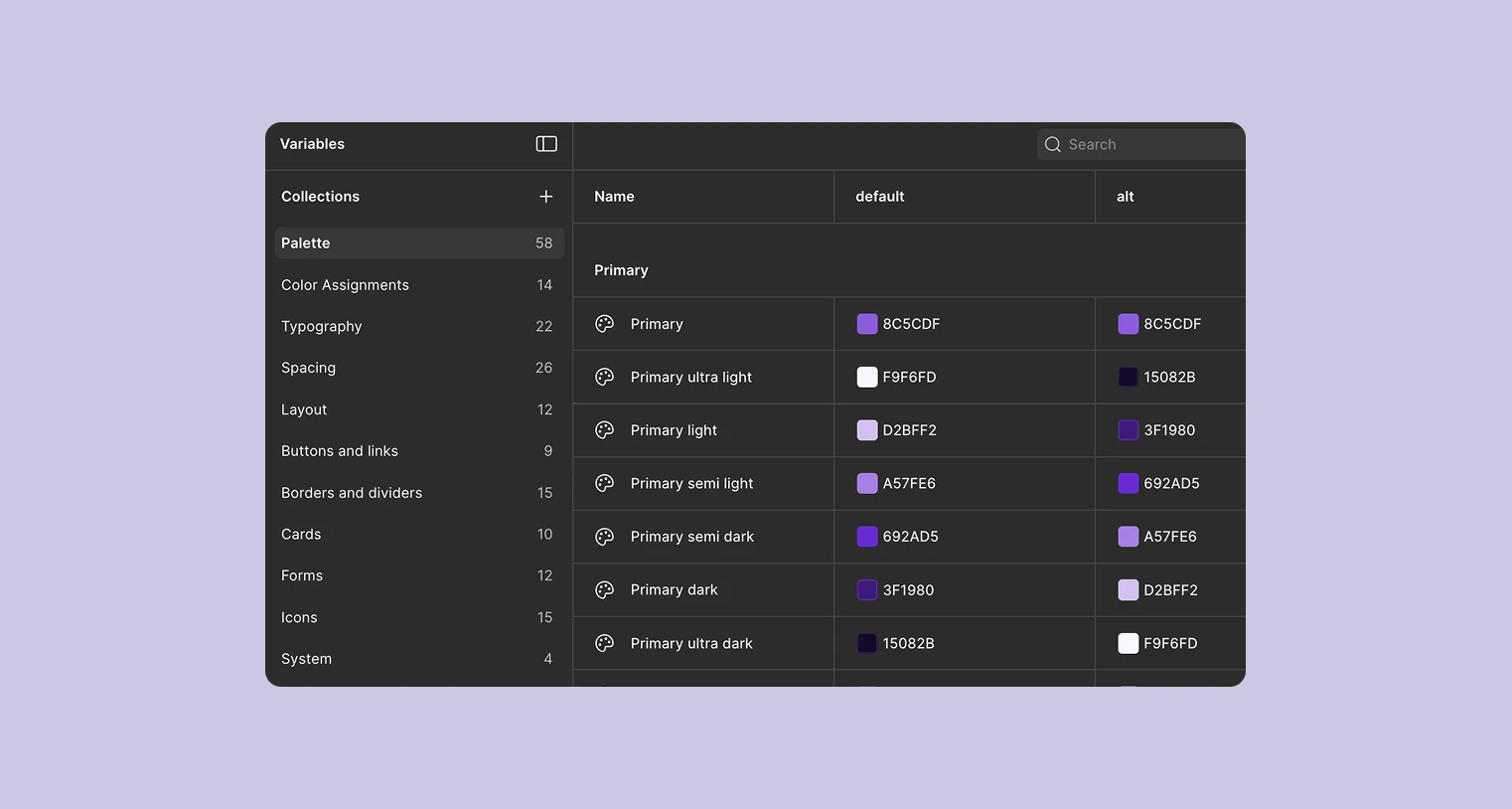This screenshot has width=1512, height=809.
Task: Create a new collection using the plus icon
Action: tap(545, 196)
